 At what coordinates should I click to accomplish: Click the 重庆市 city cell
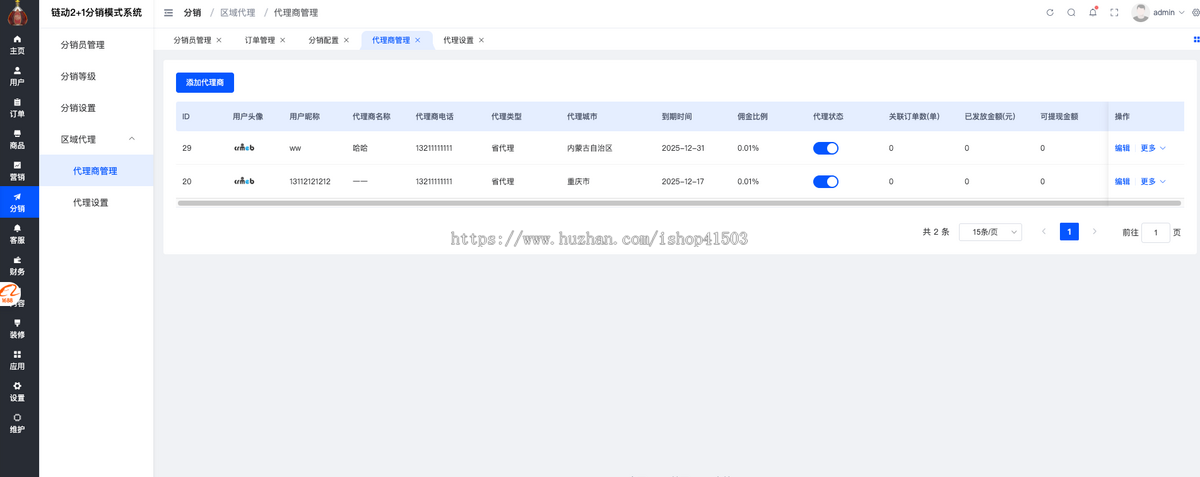coord(578,181)
